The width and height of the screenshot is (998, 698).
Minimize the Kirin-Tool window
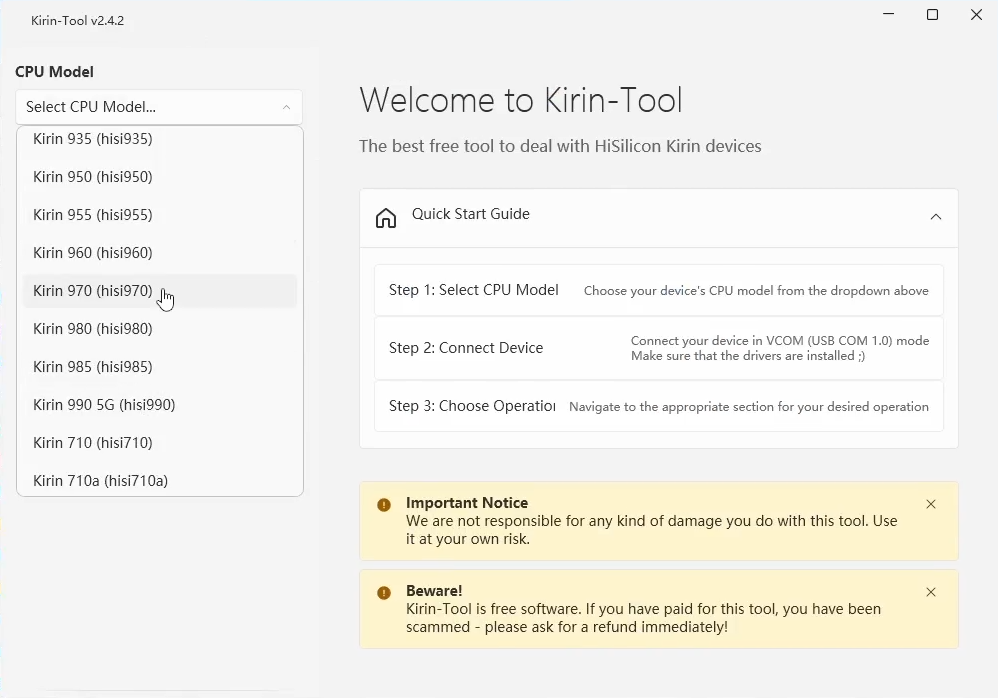coord(889,14)
